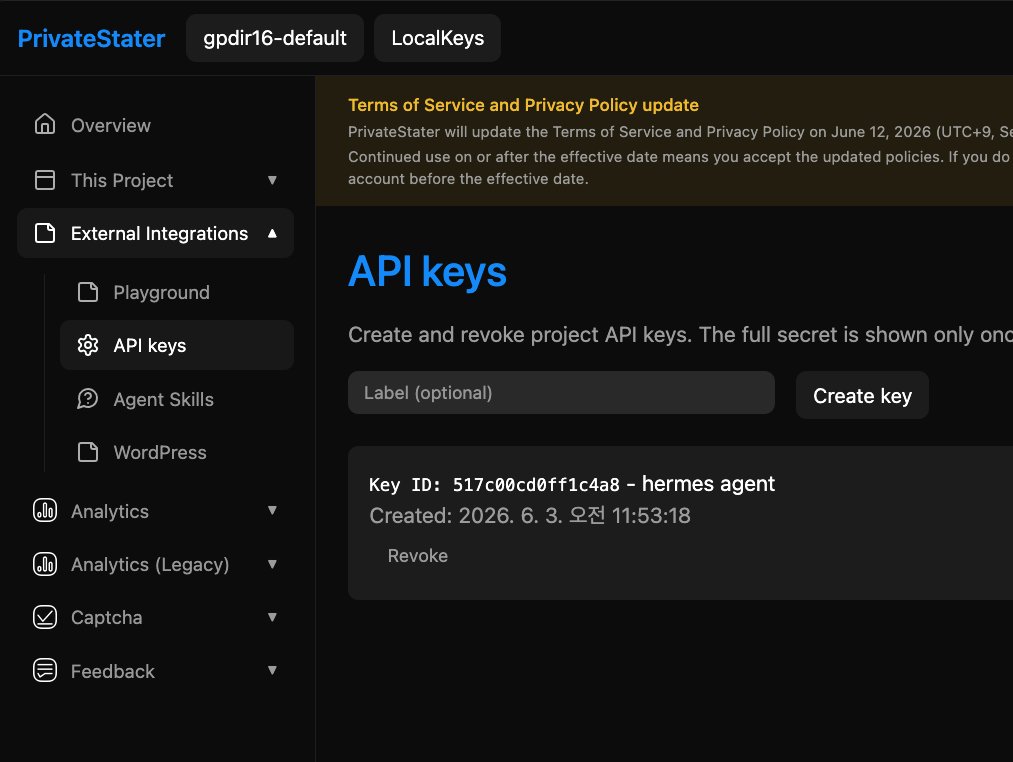Open the gpdir16-default workspace selector
Image resolution: width=1013 pixels, height=762 pixels.
tap(275, 38)
